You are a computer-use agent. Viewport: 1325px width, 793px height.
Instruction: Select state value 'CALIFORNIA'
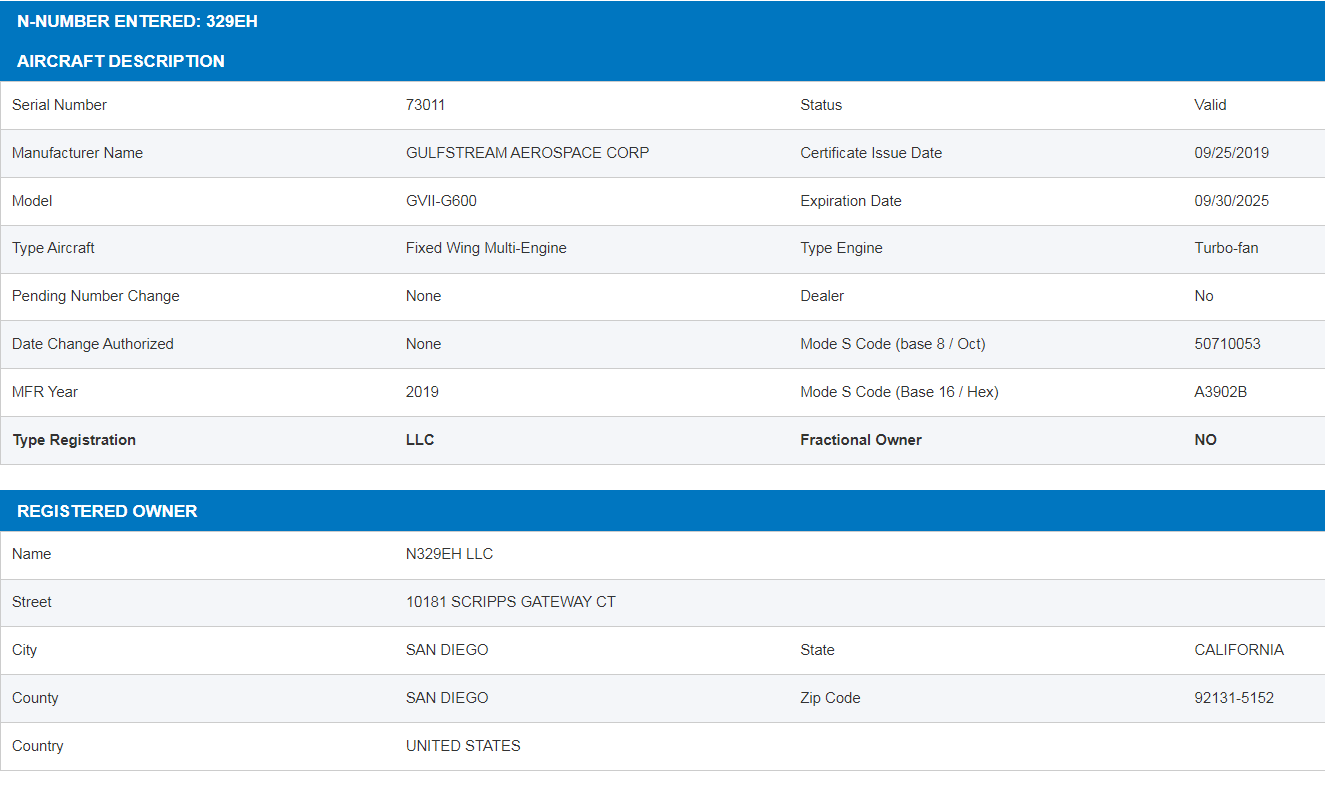[1239, 650]
